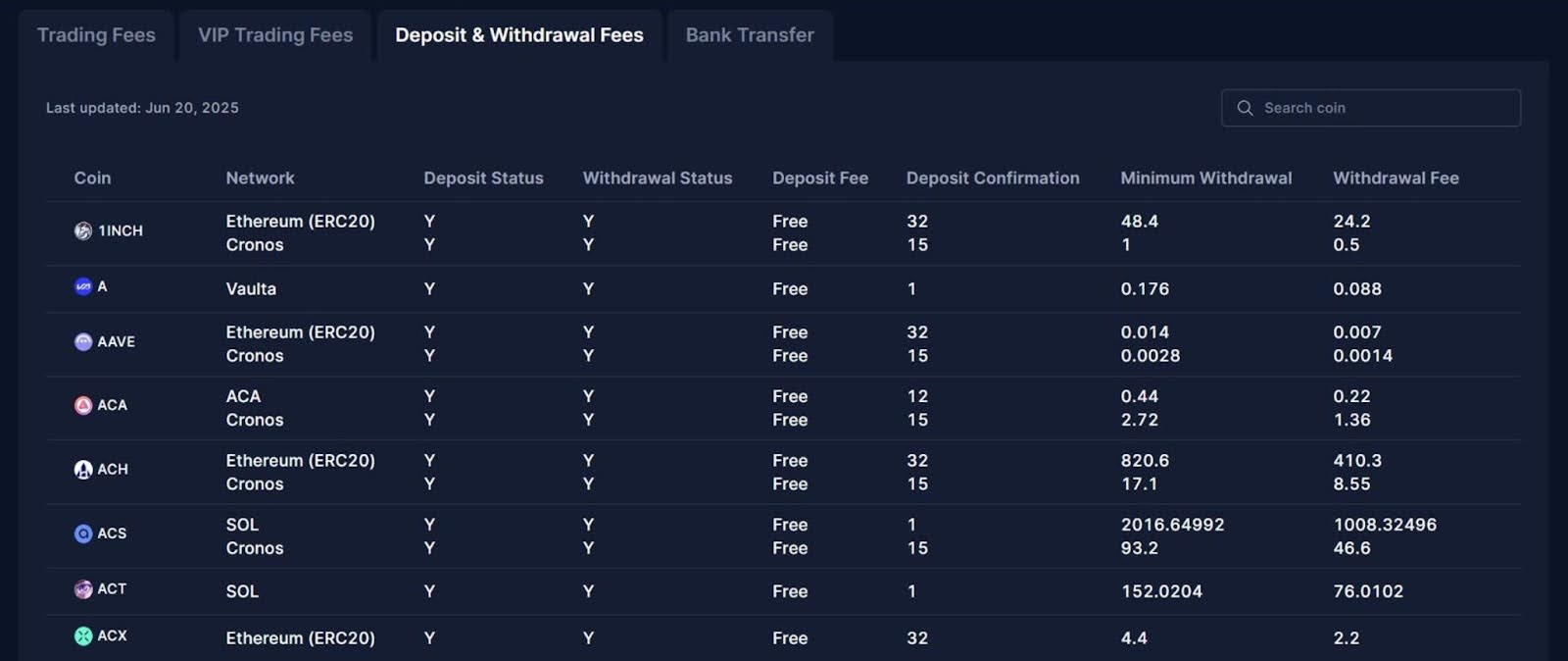Click the ACA coin logo
The height and width of the screenshot is (661, 1568).
click(x=81, y=405)
